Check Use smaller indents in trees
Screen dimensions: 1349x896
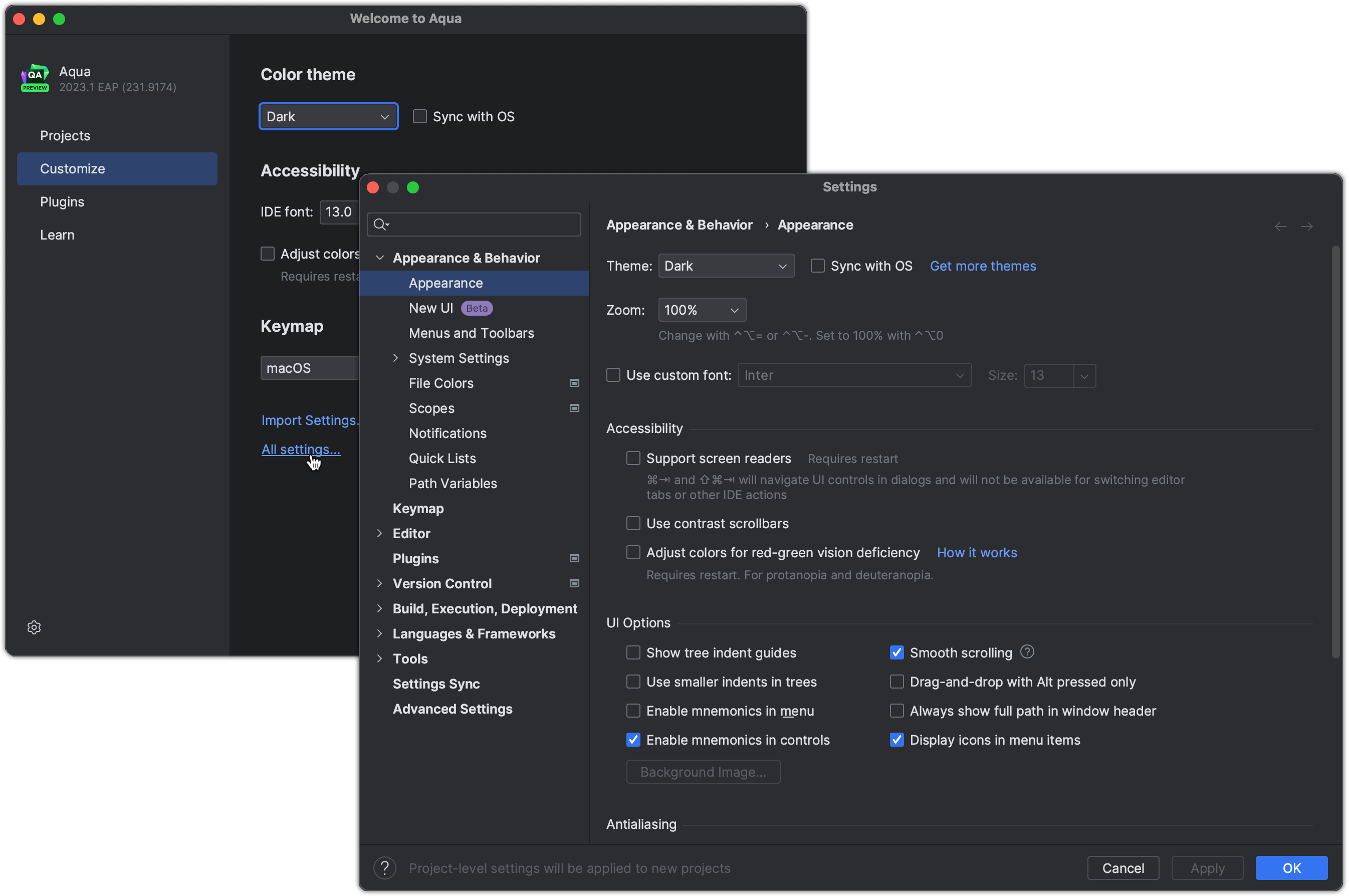[x=633, y=682]
